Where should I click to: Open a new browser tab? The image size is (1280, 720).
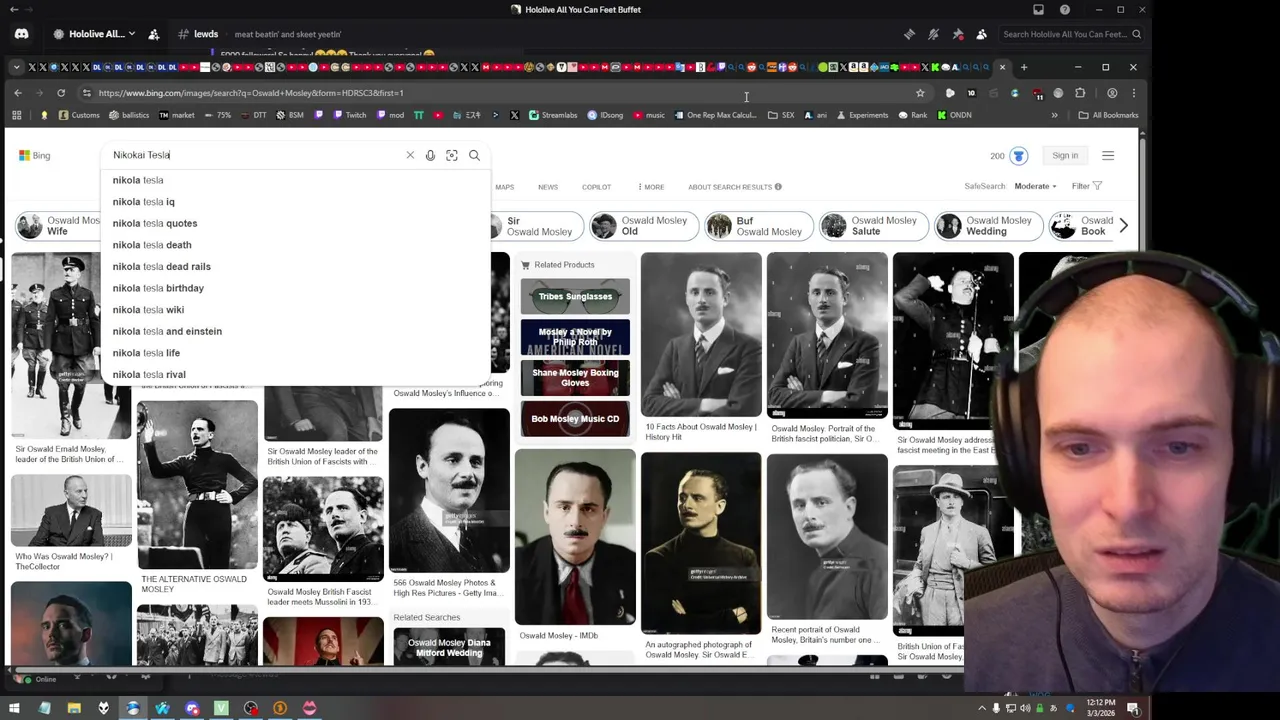click(x=1024, y=67)
